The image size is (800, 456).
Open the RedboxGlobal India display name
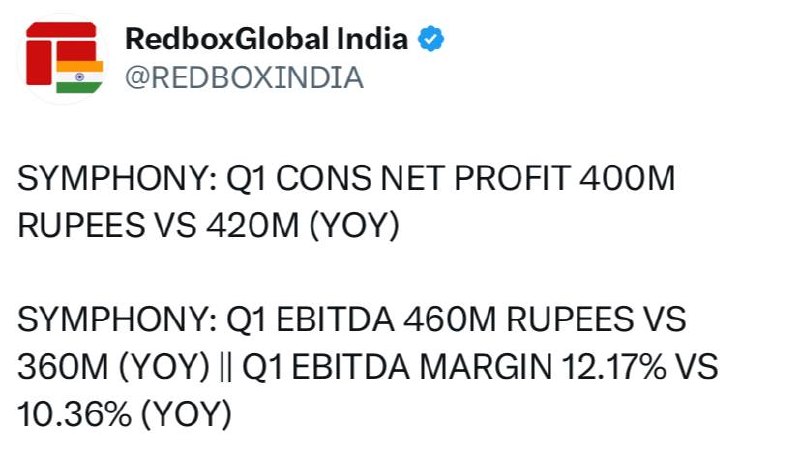266,39
